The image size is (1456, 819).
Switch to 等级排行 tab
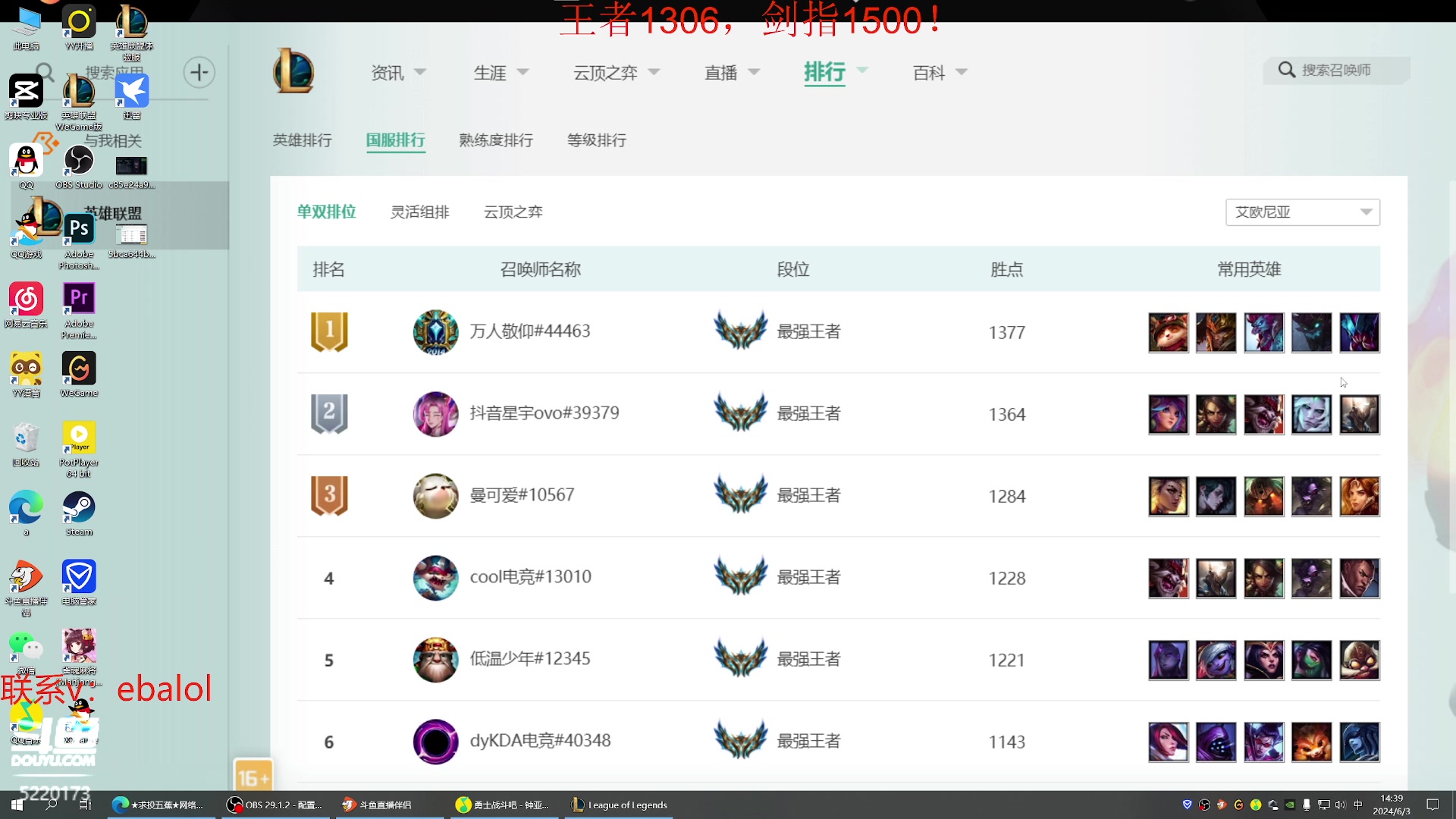click(x=597, y=140)
